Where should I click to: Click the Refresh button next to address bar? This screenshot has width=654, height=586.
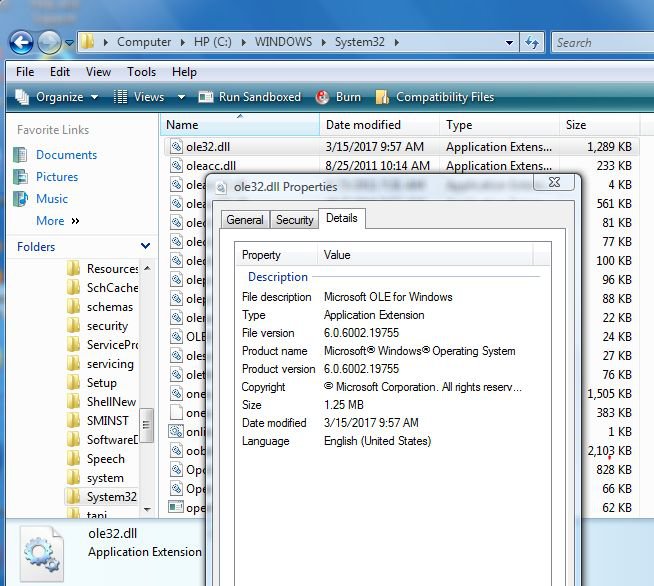[x=532, y=42]
